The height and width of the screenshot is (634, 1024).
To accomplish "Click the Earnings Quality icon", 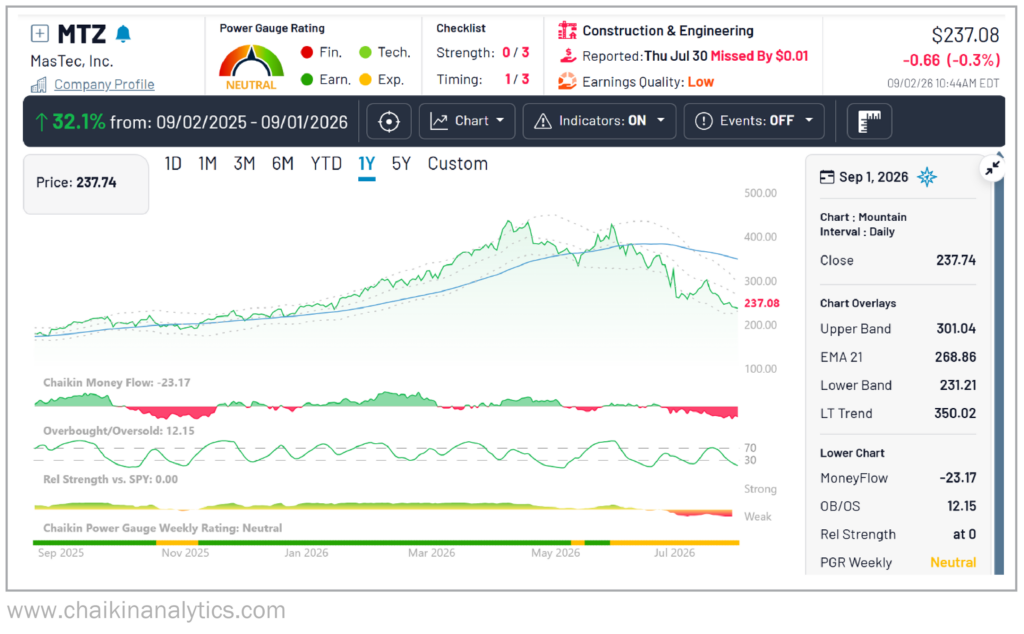I will click(x=567, y=82).
